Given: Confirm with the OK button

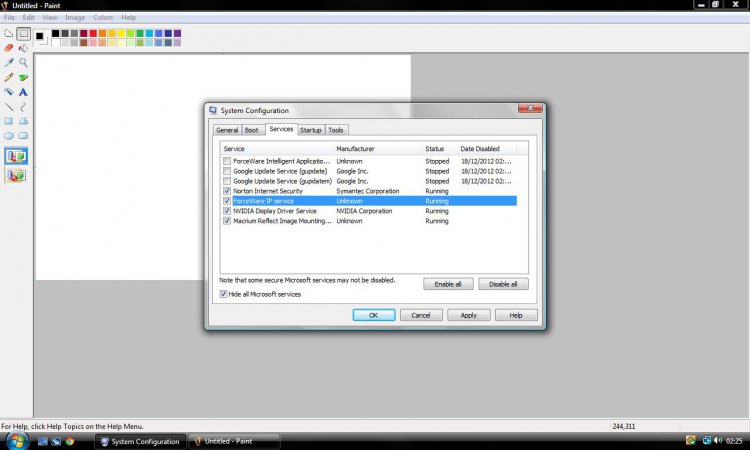Looking at the screenshot, I should click(374, 315).
